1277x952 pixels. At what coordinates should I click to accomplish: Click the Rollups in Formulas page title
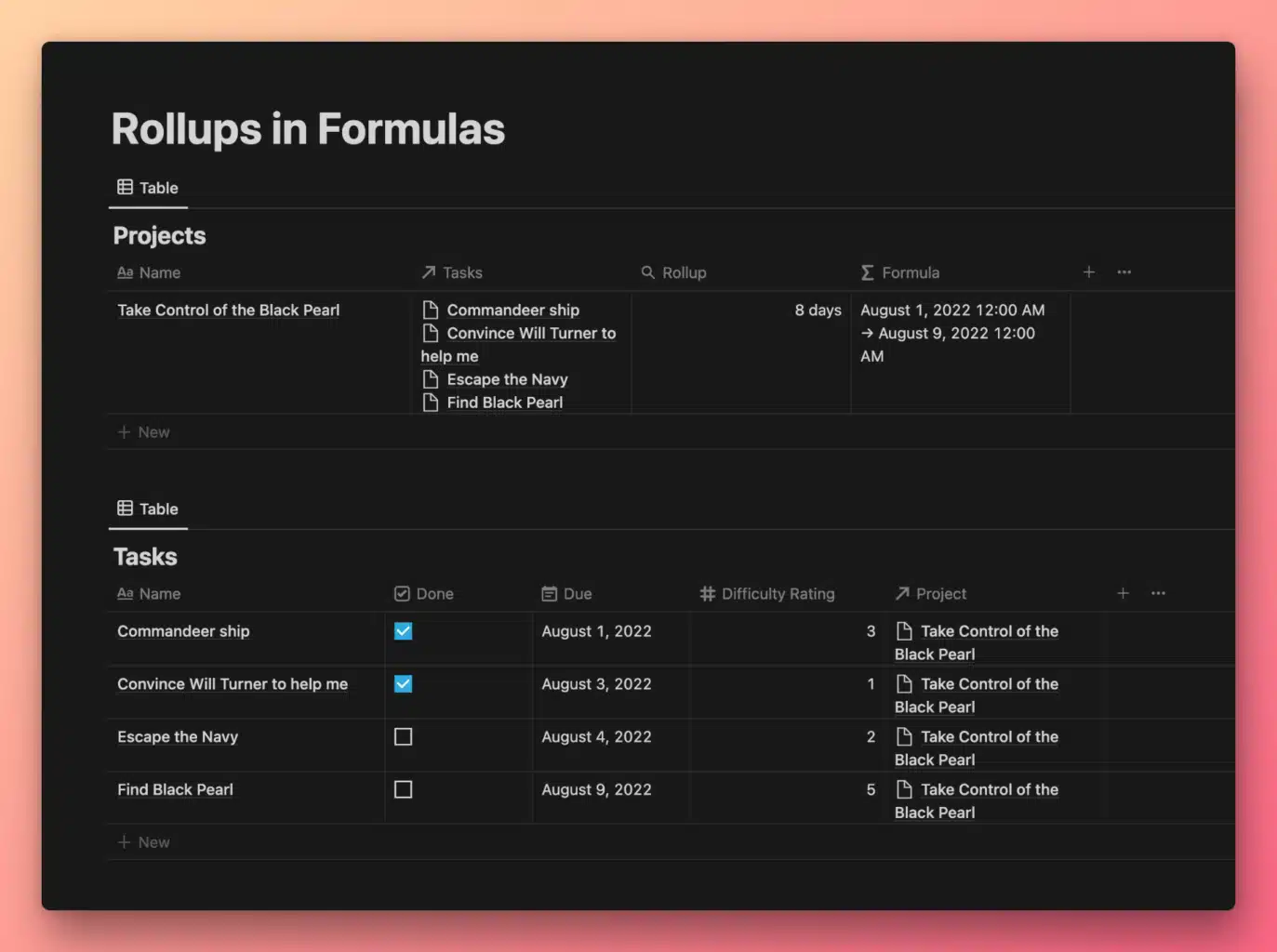click(x=308, y=129)
